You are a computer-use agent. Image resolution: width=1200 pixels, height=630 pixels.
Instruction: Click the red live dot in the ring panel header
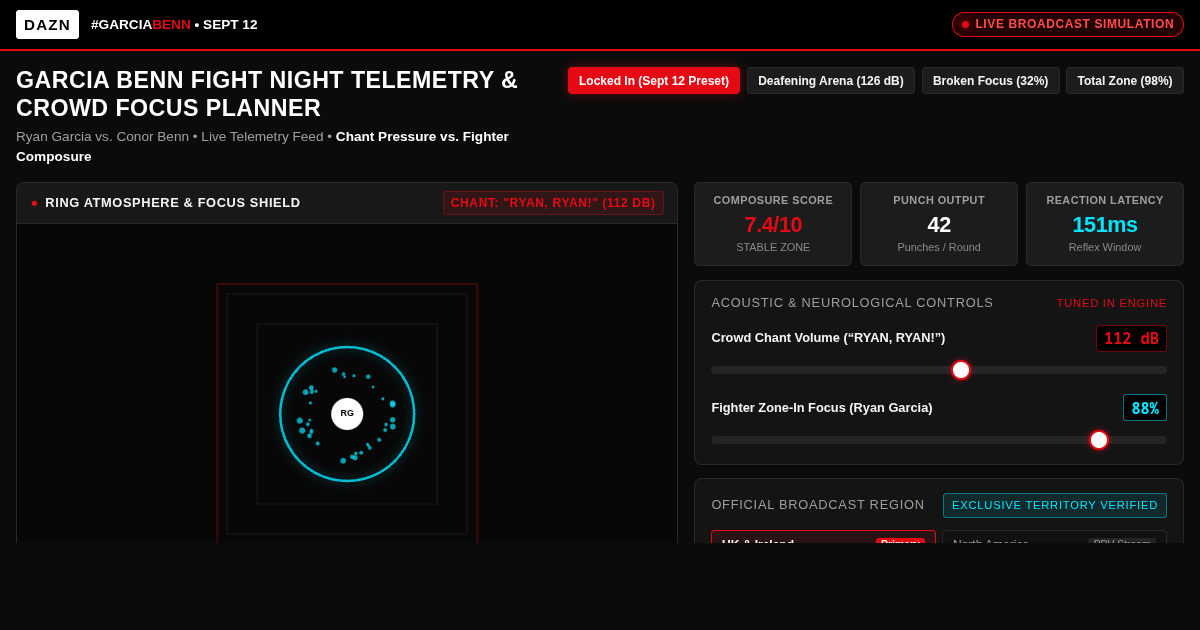(x=34, y=203)
